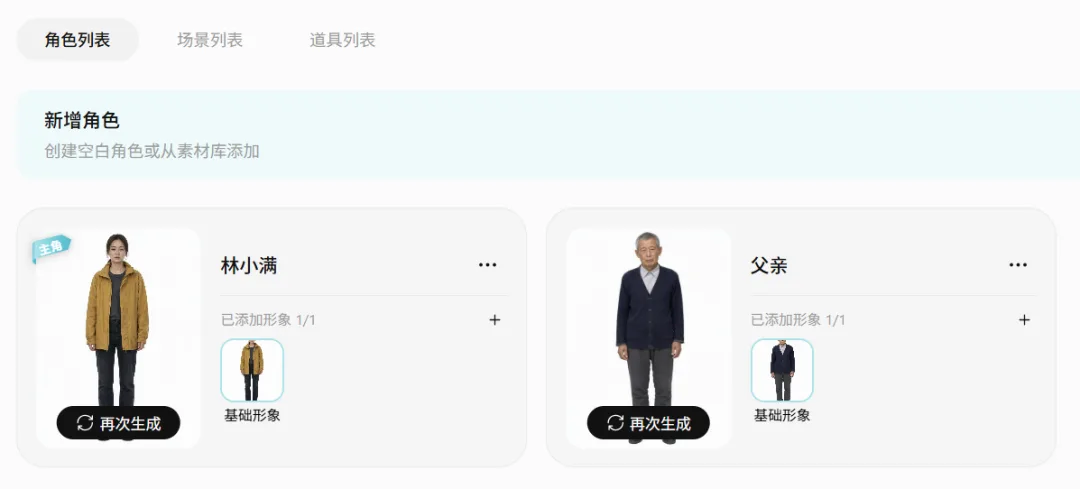This screenshot has width=1080, height=489.
Task: Click the 父亲 character name
Action: pos(769,266)
